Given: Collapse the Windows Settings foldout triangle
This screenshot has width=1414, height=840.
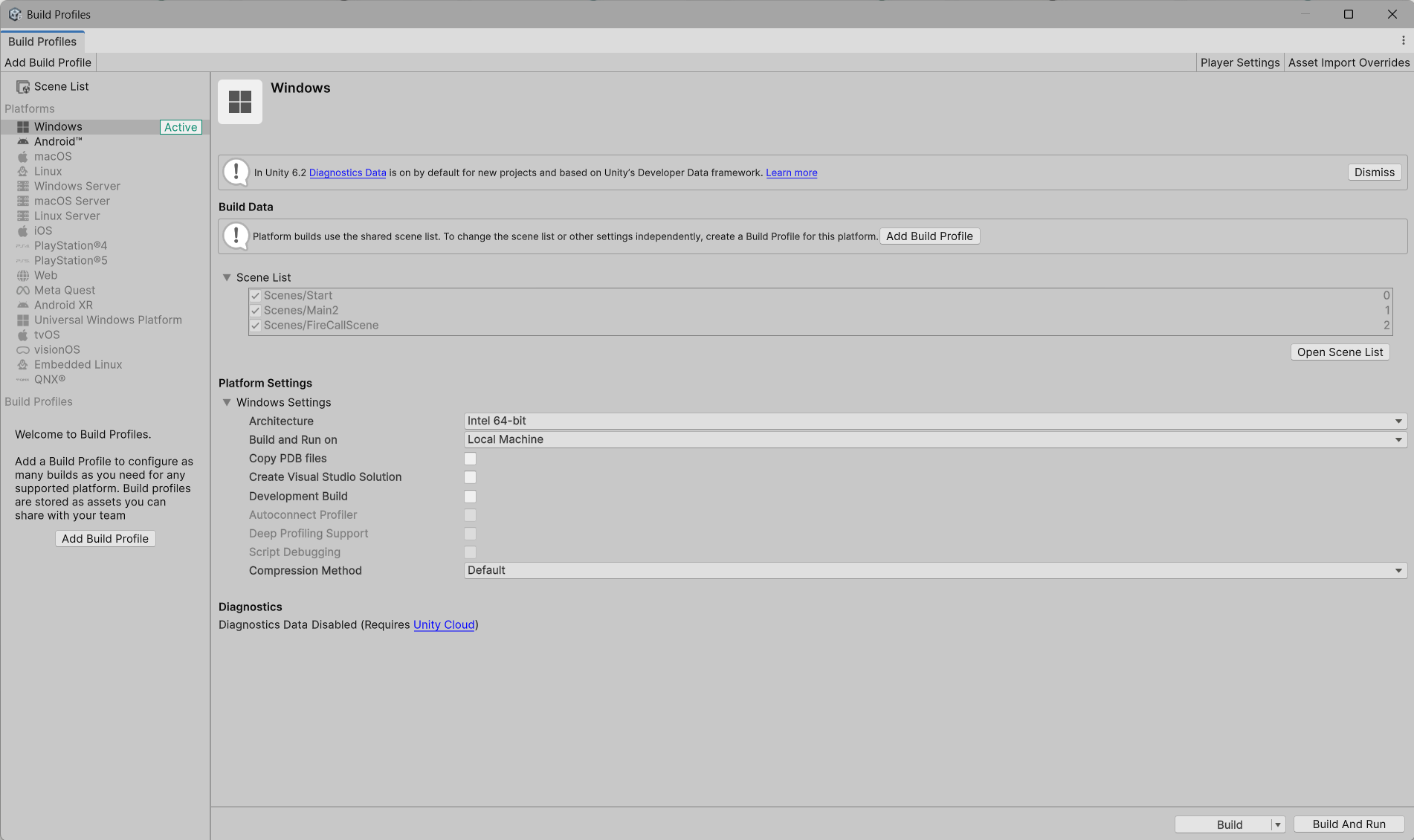Looking at the screenshot, I should click(227, 402).
